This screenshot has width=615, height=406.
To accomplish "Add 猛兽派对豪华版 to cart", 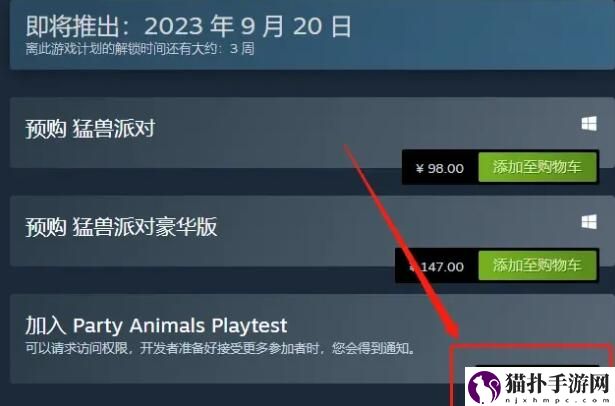I will [537, 266].
